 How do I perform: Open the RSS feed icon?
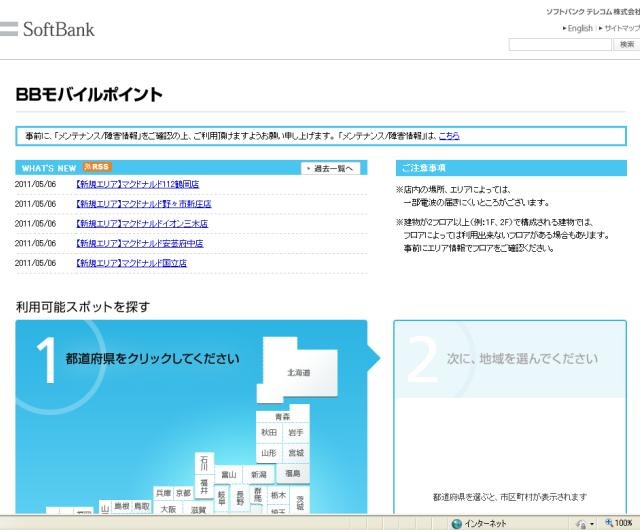click(97, 167)
